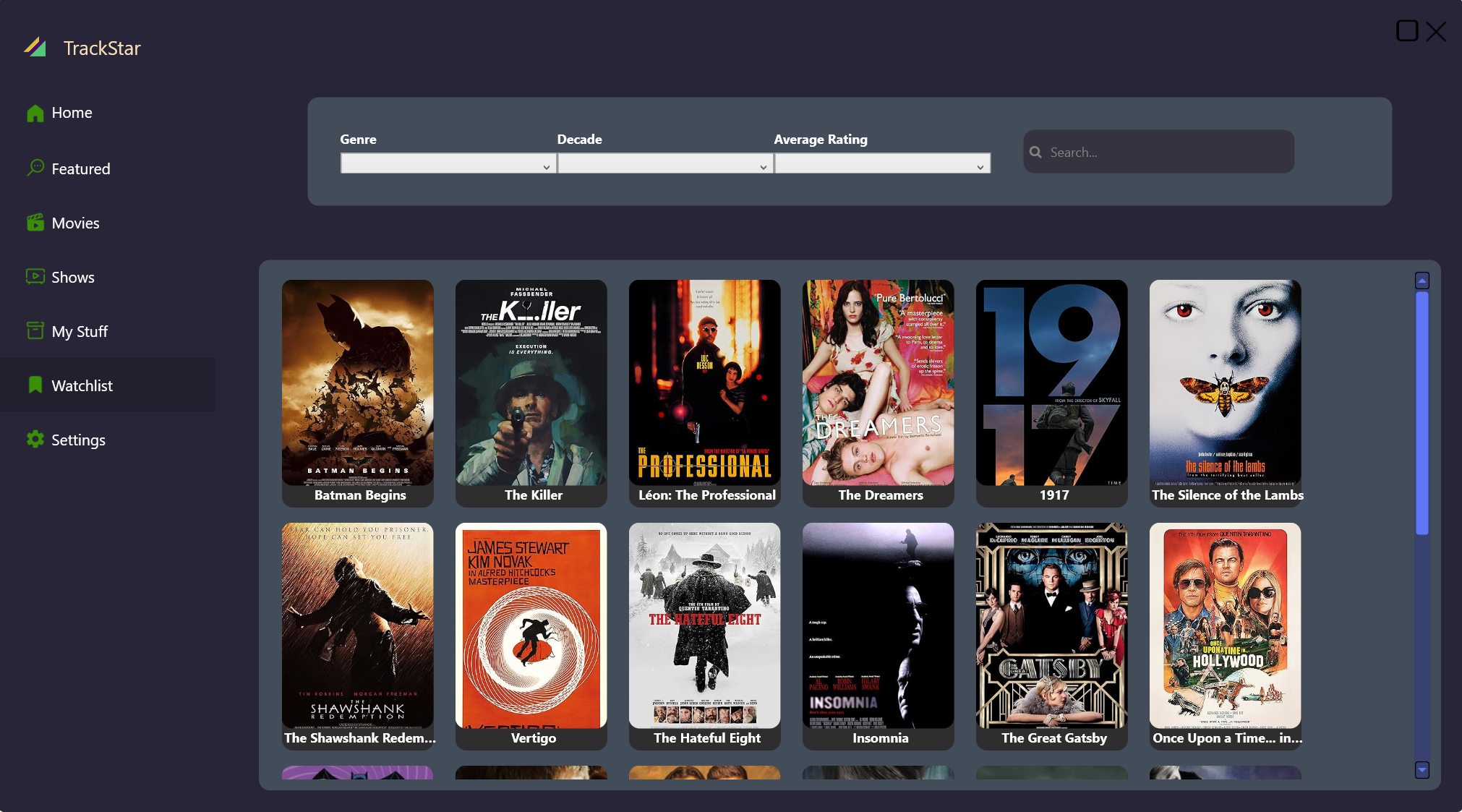Expand the Average Rating dropdown

click(881, 164)
